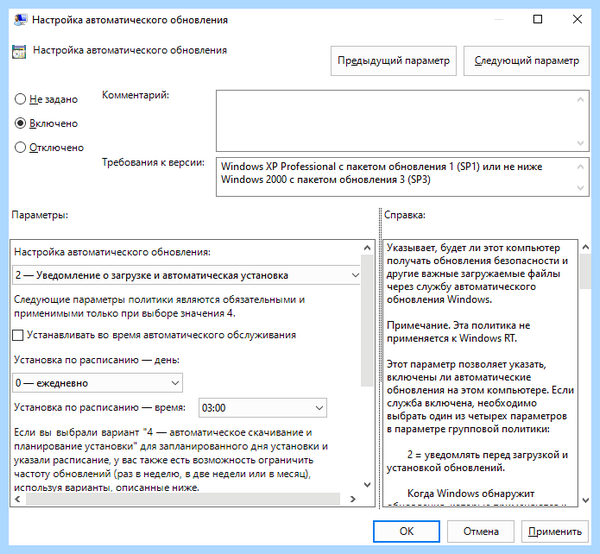
Task: Enable 'Устанавливать во время автоматического обслуживания' checkbox
Action: click(x=18, y=335)
